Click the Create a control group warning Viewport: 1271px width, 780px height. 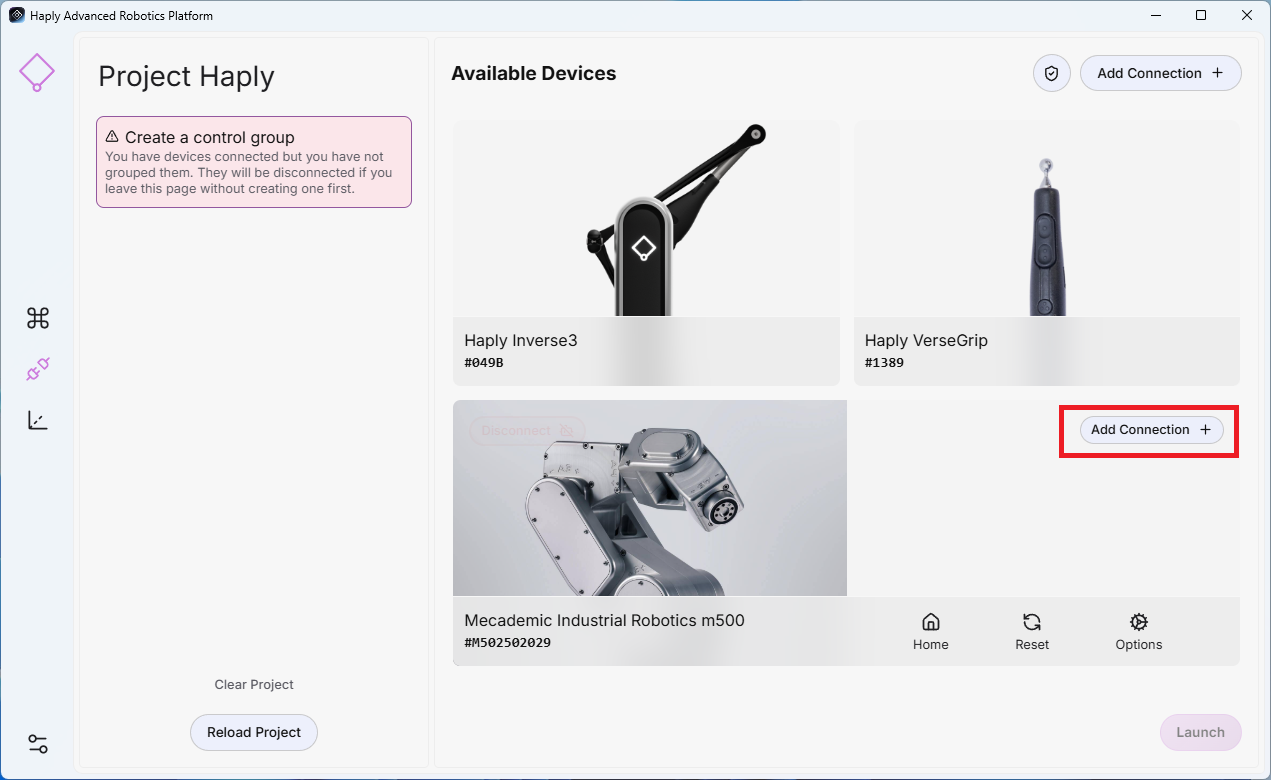pyautogui.click(x=254, y=162)
